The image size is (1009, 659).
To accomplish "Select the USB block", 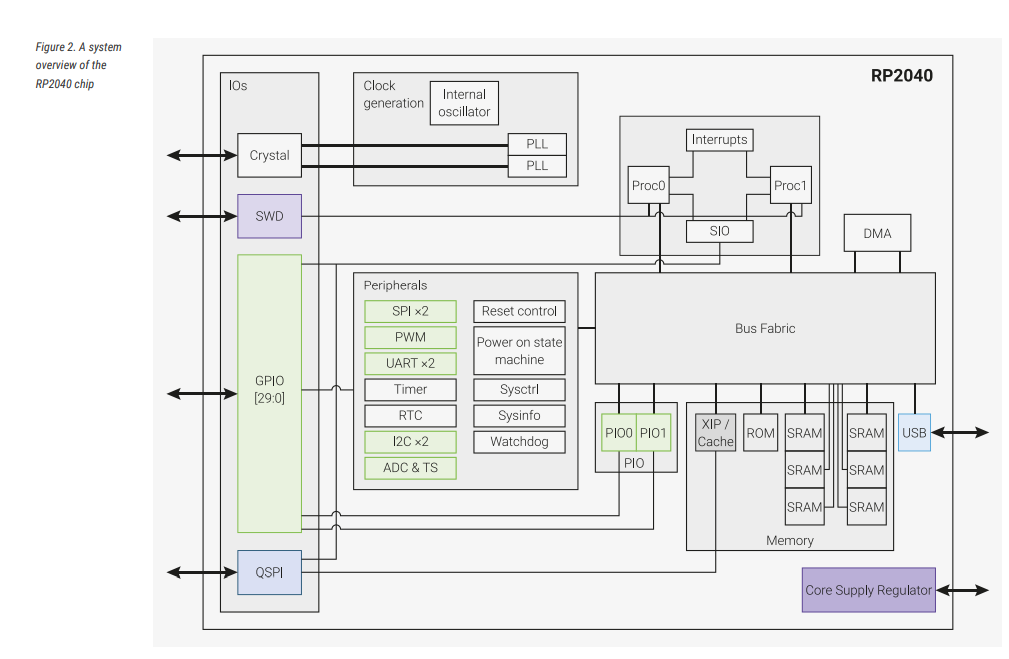I will (913, 433).
